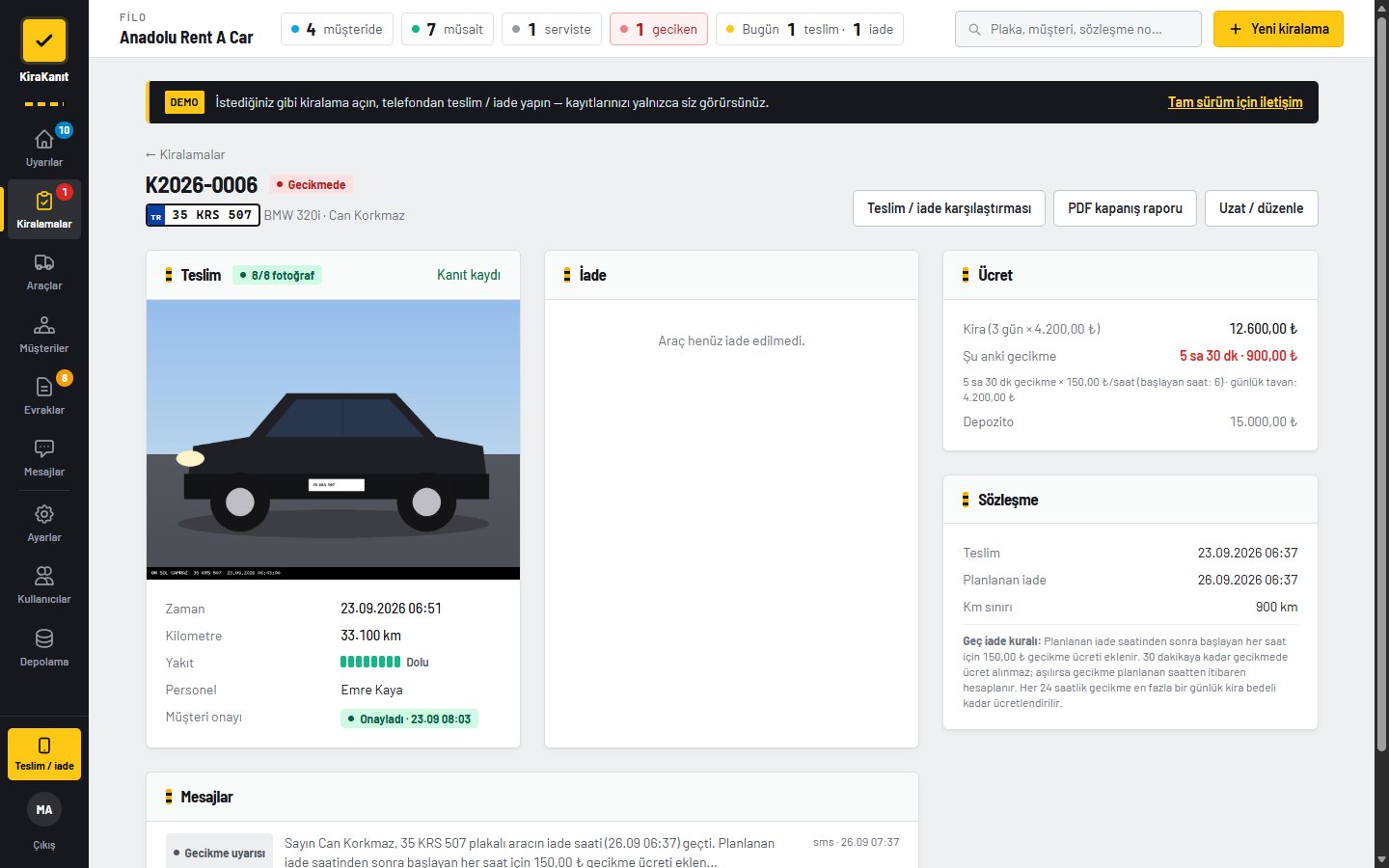This screenshot has width=1389, height=868.
Task: Generate PDF kapanış raporu
Action: (x=1125, y=208)
